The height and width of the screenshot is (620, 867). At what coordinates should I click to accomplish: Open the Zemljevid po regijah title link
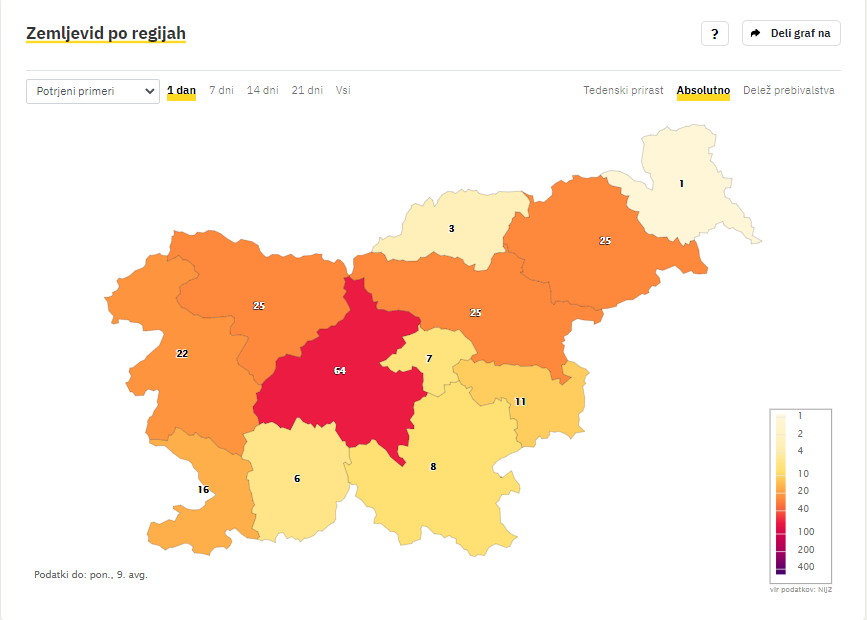click(x=106, y=33)
